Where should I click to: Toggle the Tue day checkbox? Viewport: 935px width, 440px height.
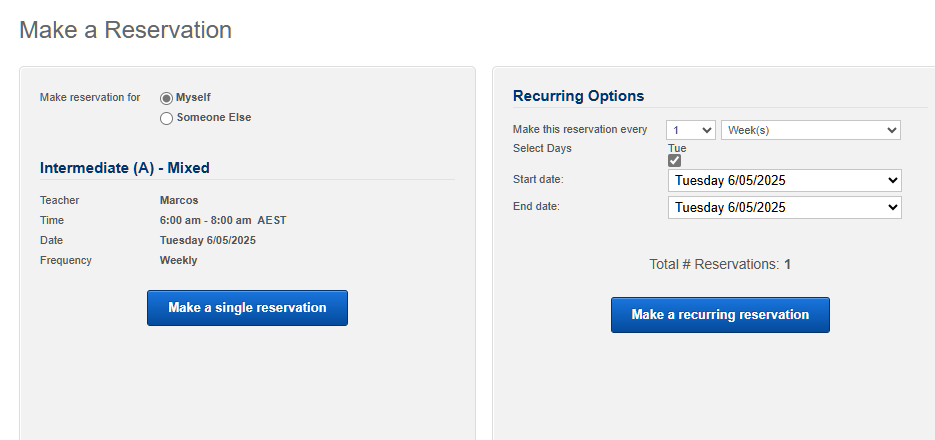[674, 160]
